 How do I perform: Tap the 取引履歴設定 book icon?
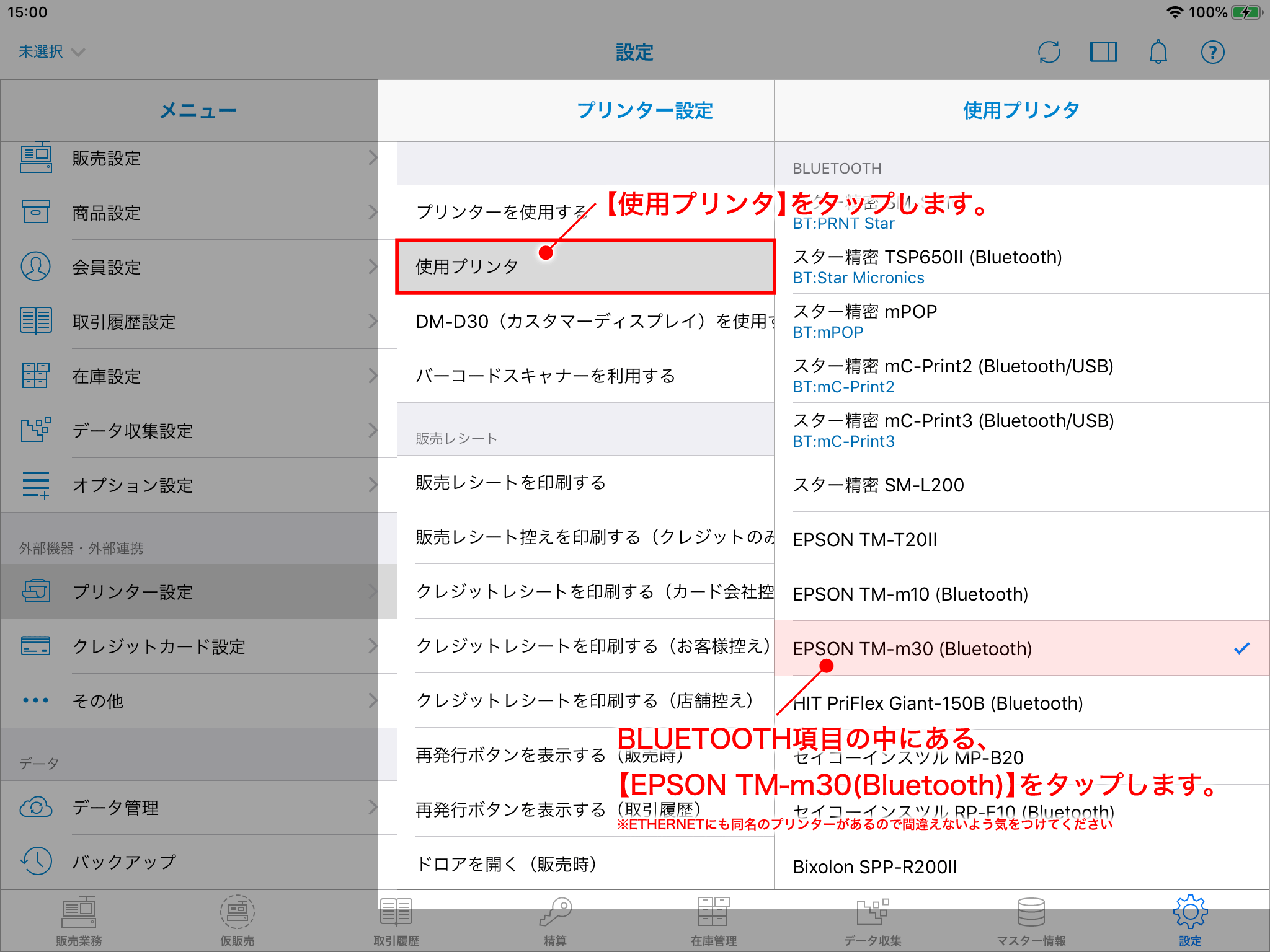36,321
